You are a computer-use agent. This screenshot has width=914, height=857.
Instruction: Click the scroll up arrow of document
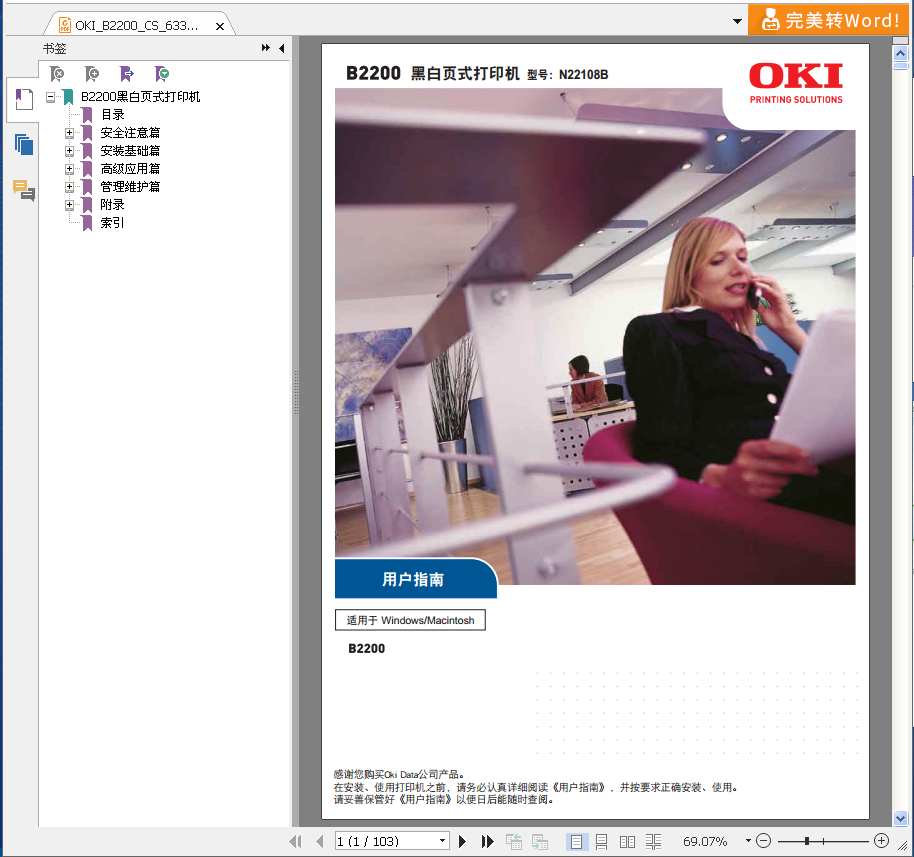click(x=900, y=54)
